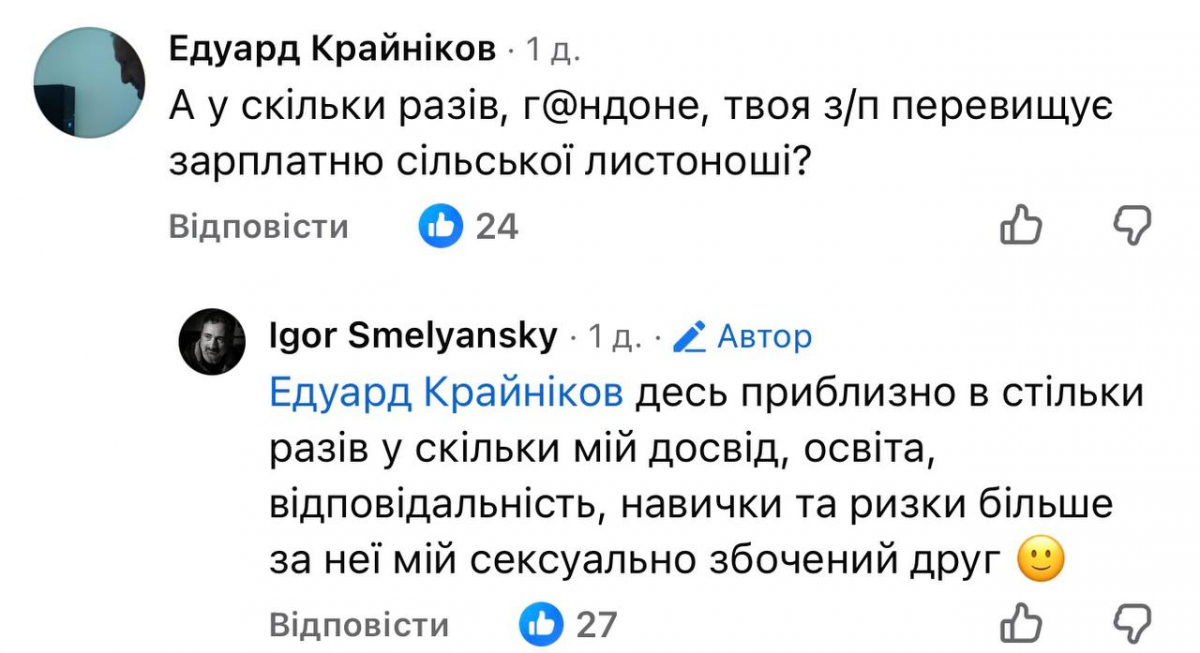Viewport: 1200px width, 653px height.
Task: Click the pencil icon next to Автор
Action: [690, 338]
